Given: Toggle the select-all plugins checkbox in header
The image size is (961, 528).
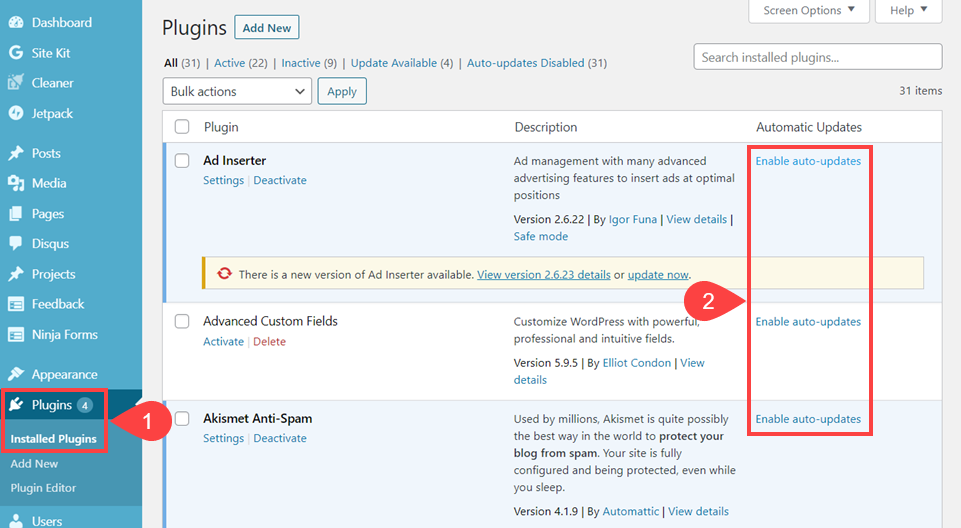Looking at the screenshot, I should point(182,127).
